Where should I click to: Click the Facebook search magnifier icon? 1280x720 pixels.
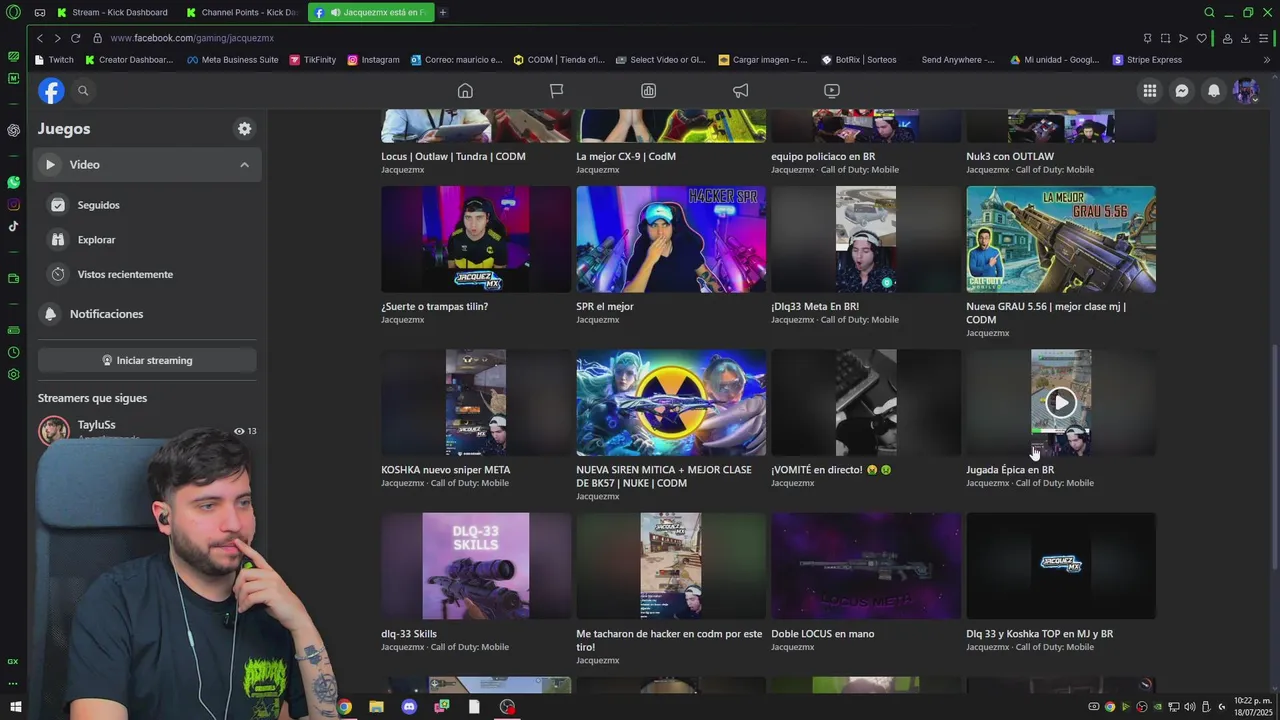tap(83, 91)
